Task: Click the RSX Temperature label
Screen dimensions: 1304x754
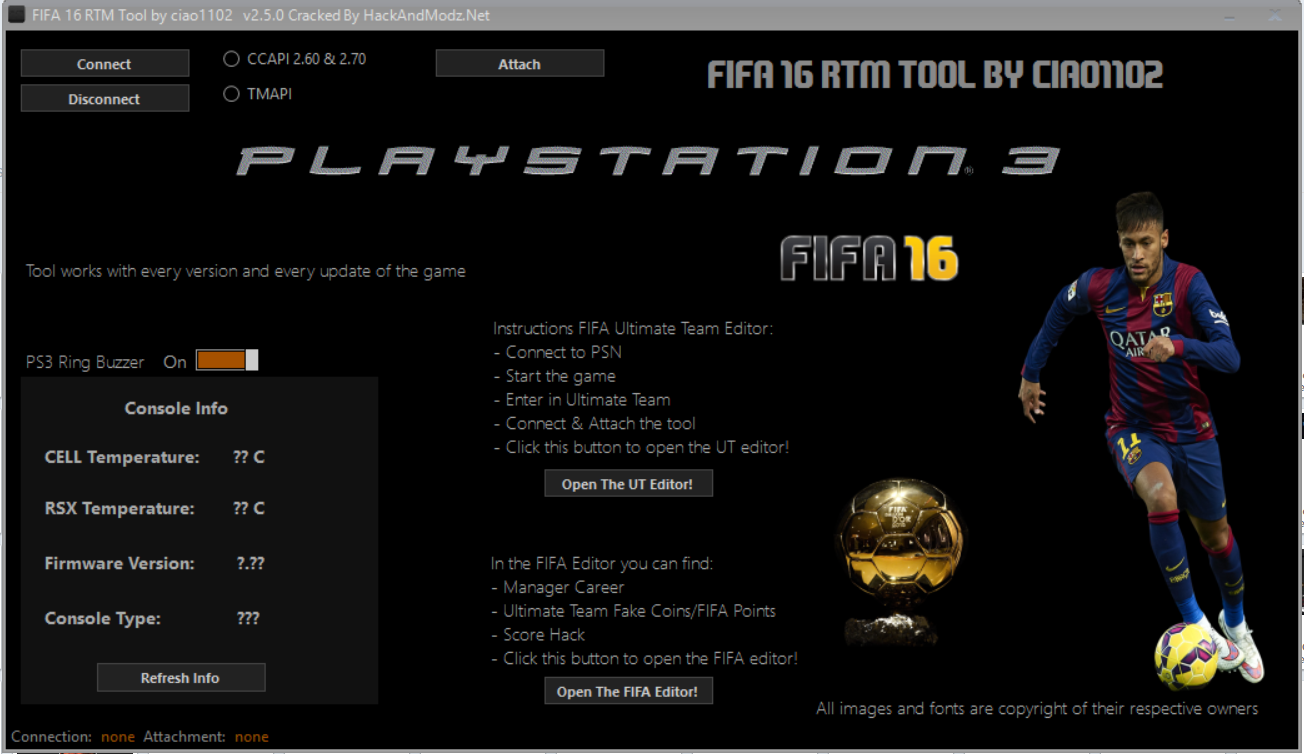Action: point(119,508)
